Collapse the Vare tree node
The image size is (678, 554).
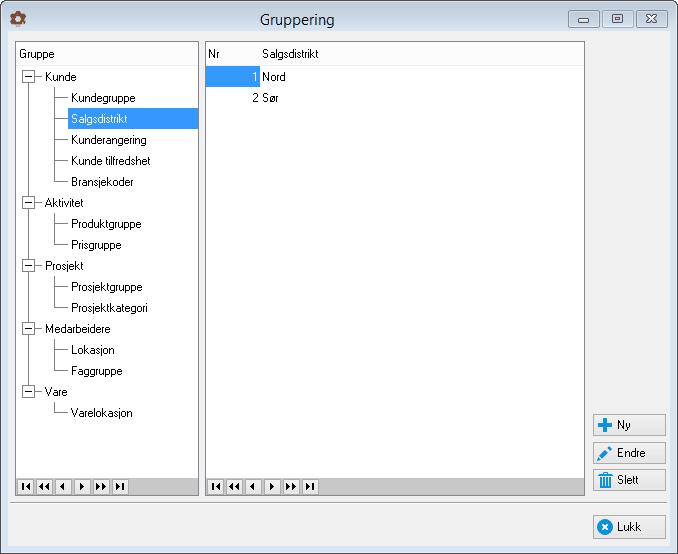[x=29, y=391]
